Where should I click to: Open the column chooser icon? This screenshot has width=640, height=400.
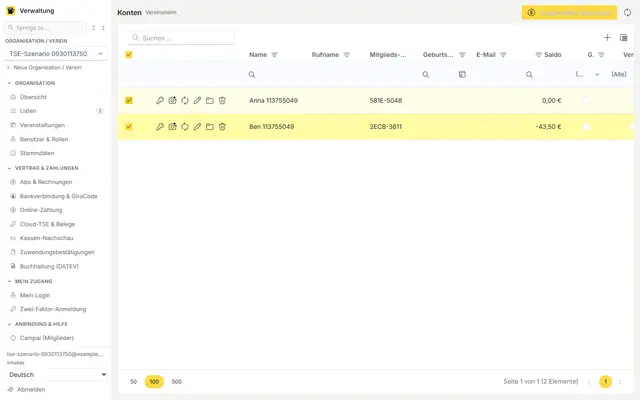623,38
